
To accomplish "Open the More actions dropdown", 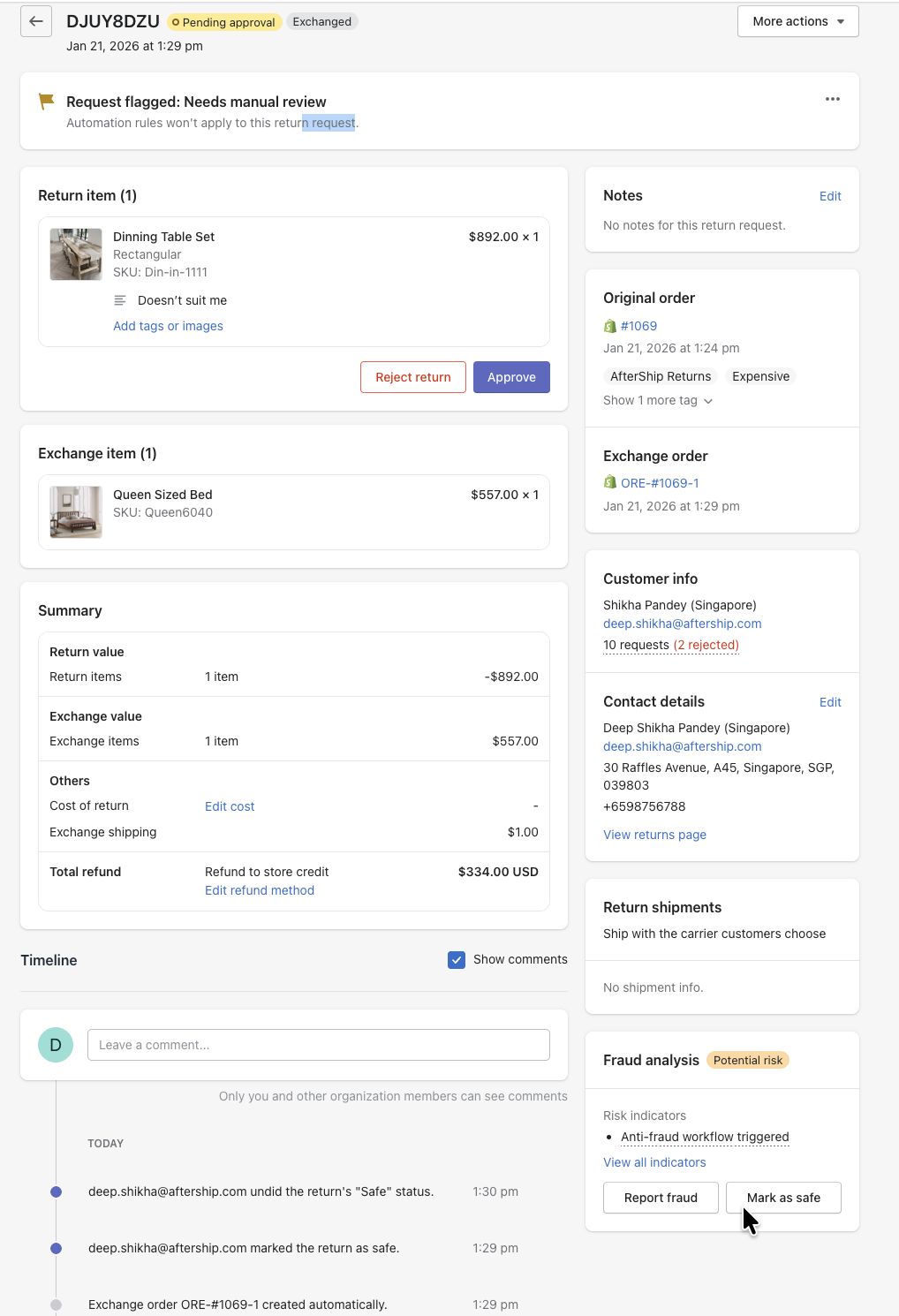I will click(798, 21).
